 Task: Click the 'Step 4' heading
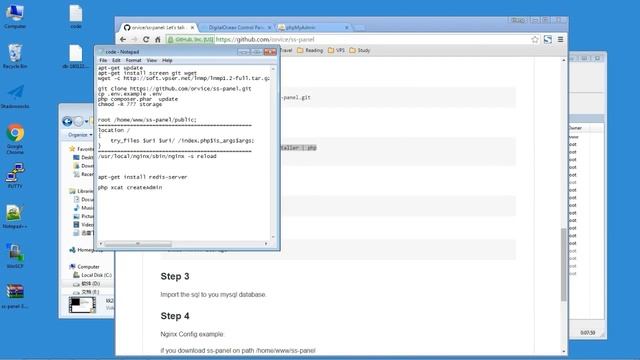point(175,316)
